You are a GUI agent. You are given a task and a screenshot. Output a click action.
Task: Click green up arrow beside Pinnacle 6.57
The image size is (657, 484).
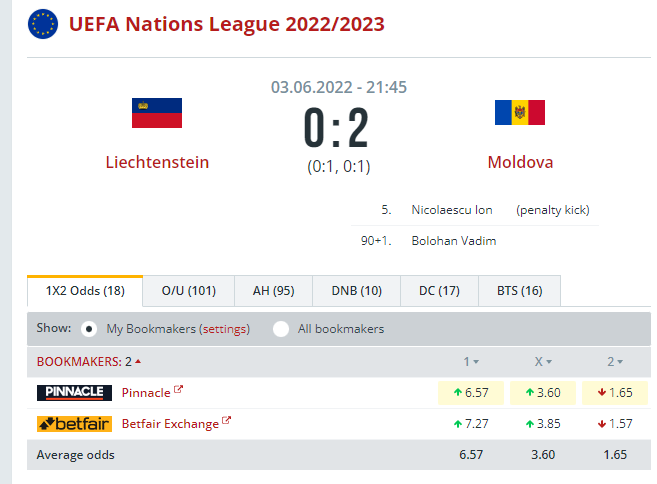click(458, 393)
